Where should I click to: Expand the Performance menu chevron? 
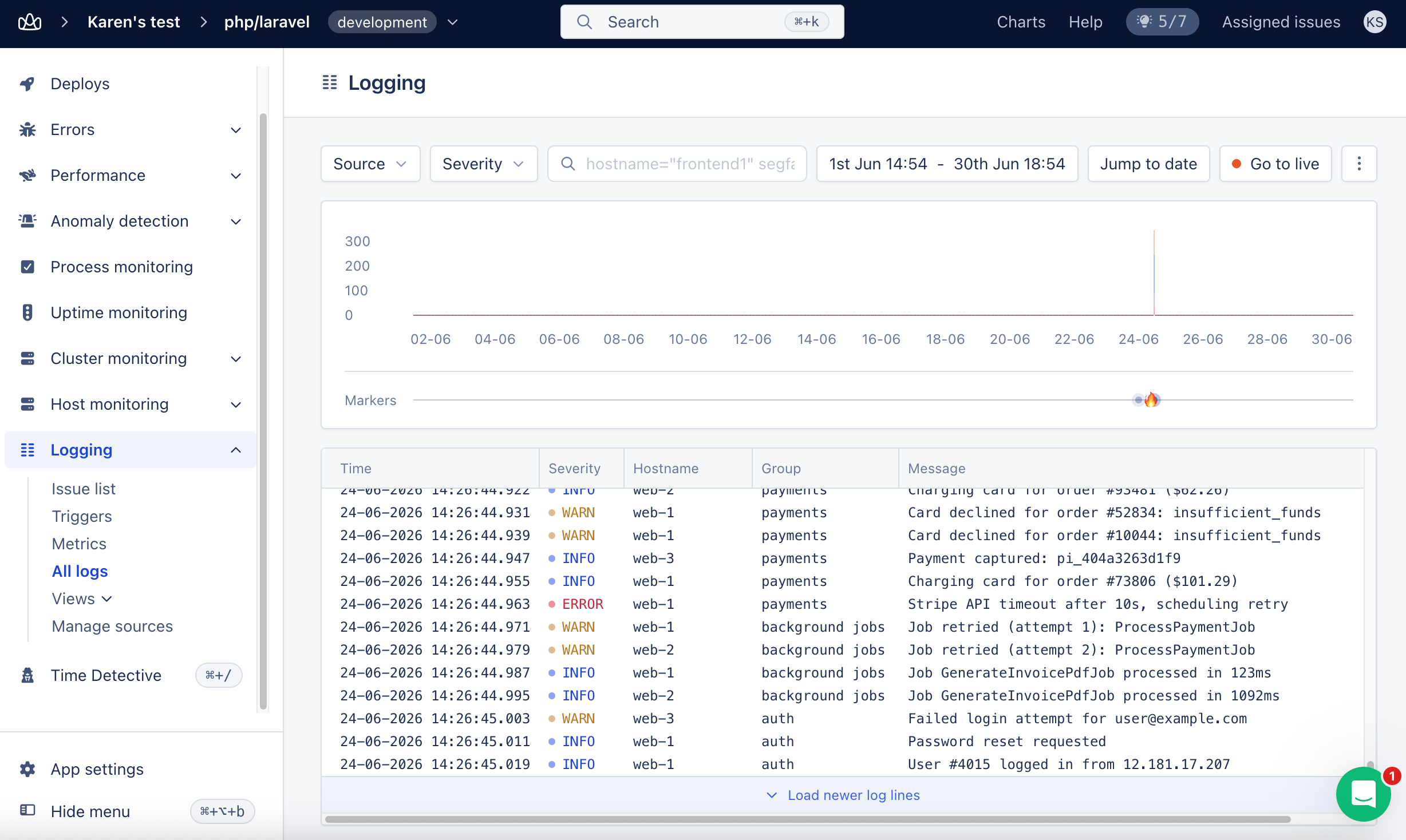tap(236, 176)
